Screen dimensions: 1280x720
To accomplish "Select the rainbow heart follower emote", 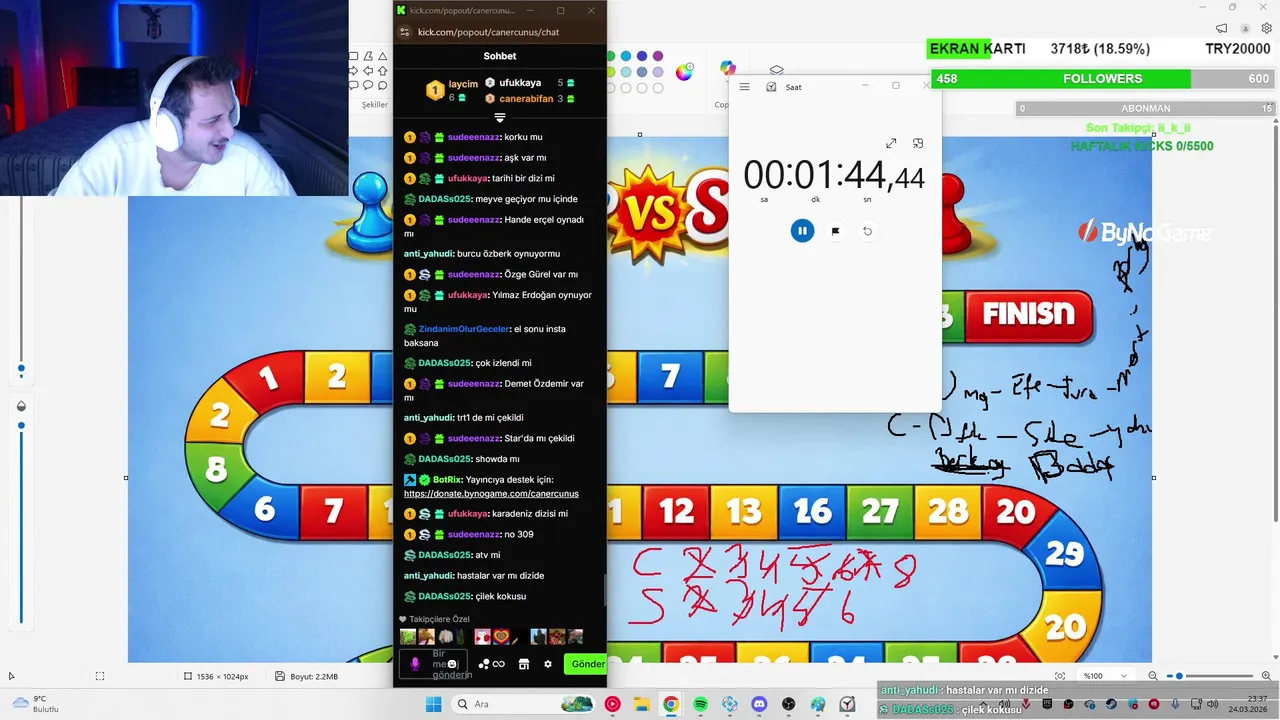I will pyautogui.click(x=501, y=637).
